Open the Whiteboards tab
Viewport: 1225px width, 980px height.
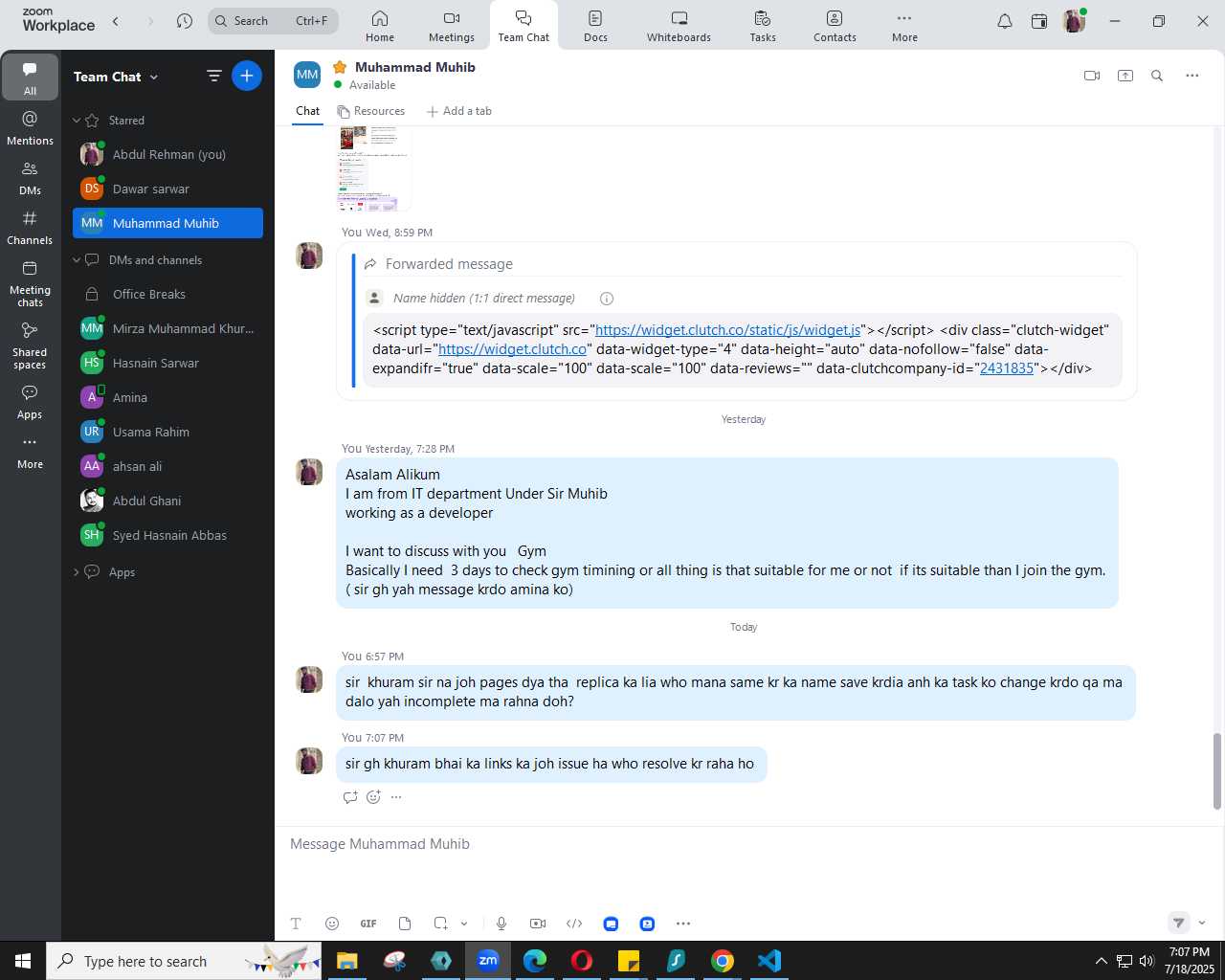click(679, 26)
